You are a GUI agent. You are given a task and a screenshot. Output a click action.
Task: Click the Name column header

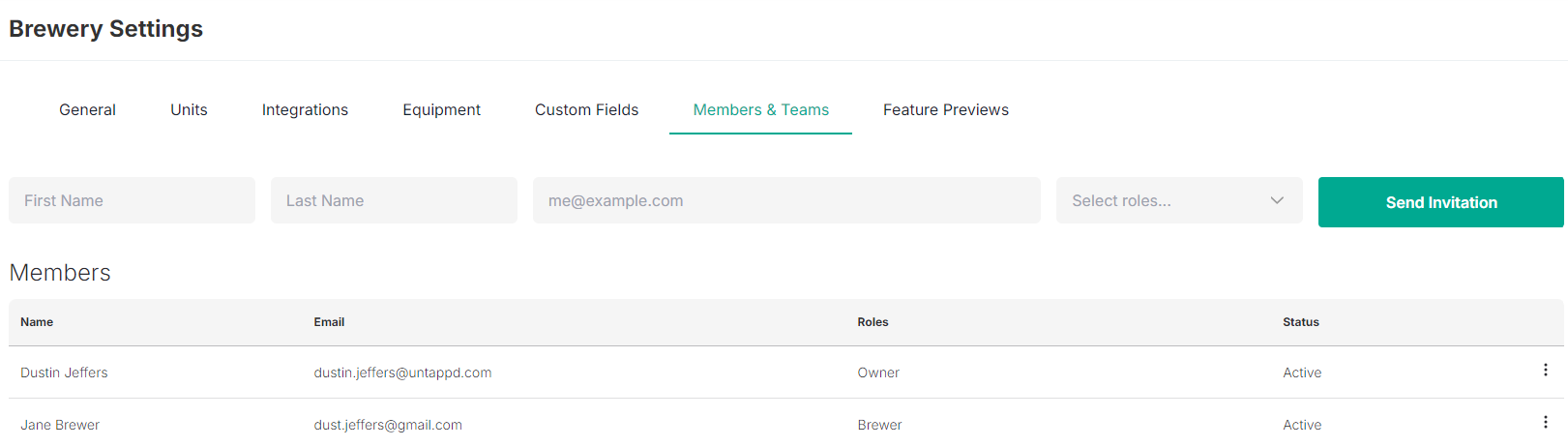(x=37, y=322)
